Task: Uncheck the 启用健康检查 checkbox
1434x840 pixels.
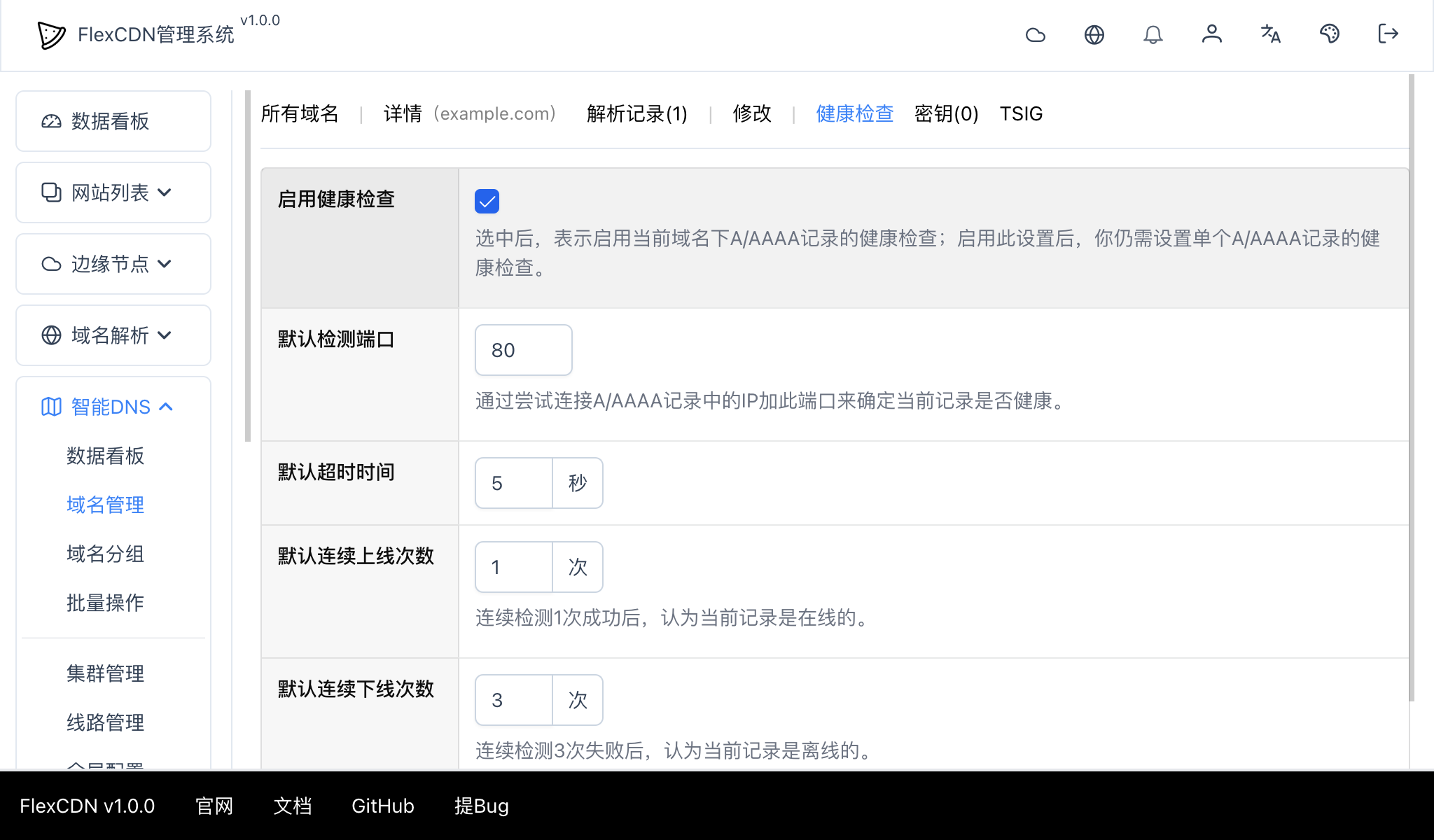Action: tap(487, 202)
